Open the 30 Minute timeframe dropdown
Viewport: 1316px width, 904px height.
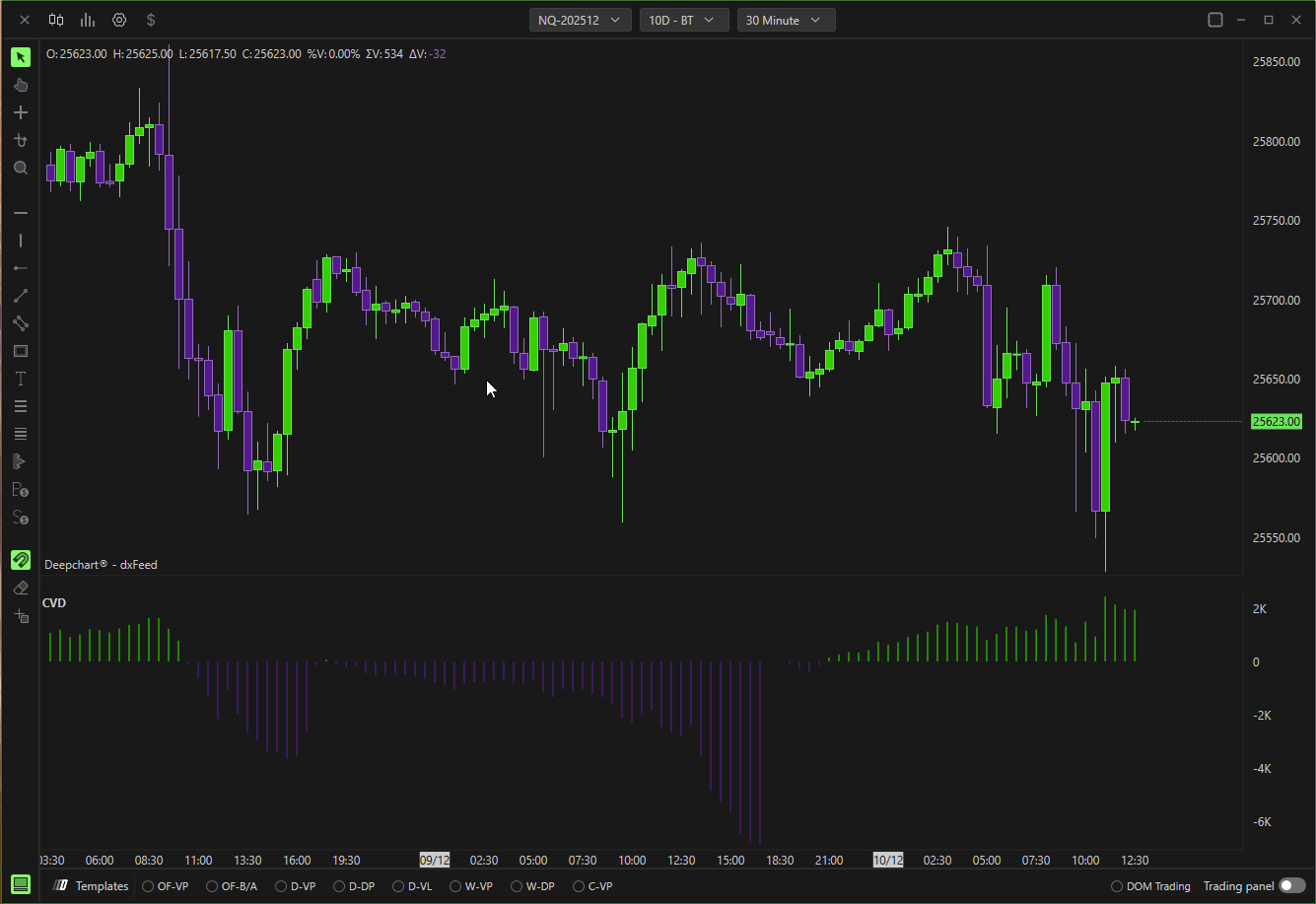(785, 20)
